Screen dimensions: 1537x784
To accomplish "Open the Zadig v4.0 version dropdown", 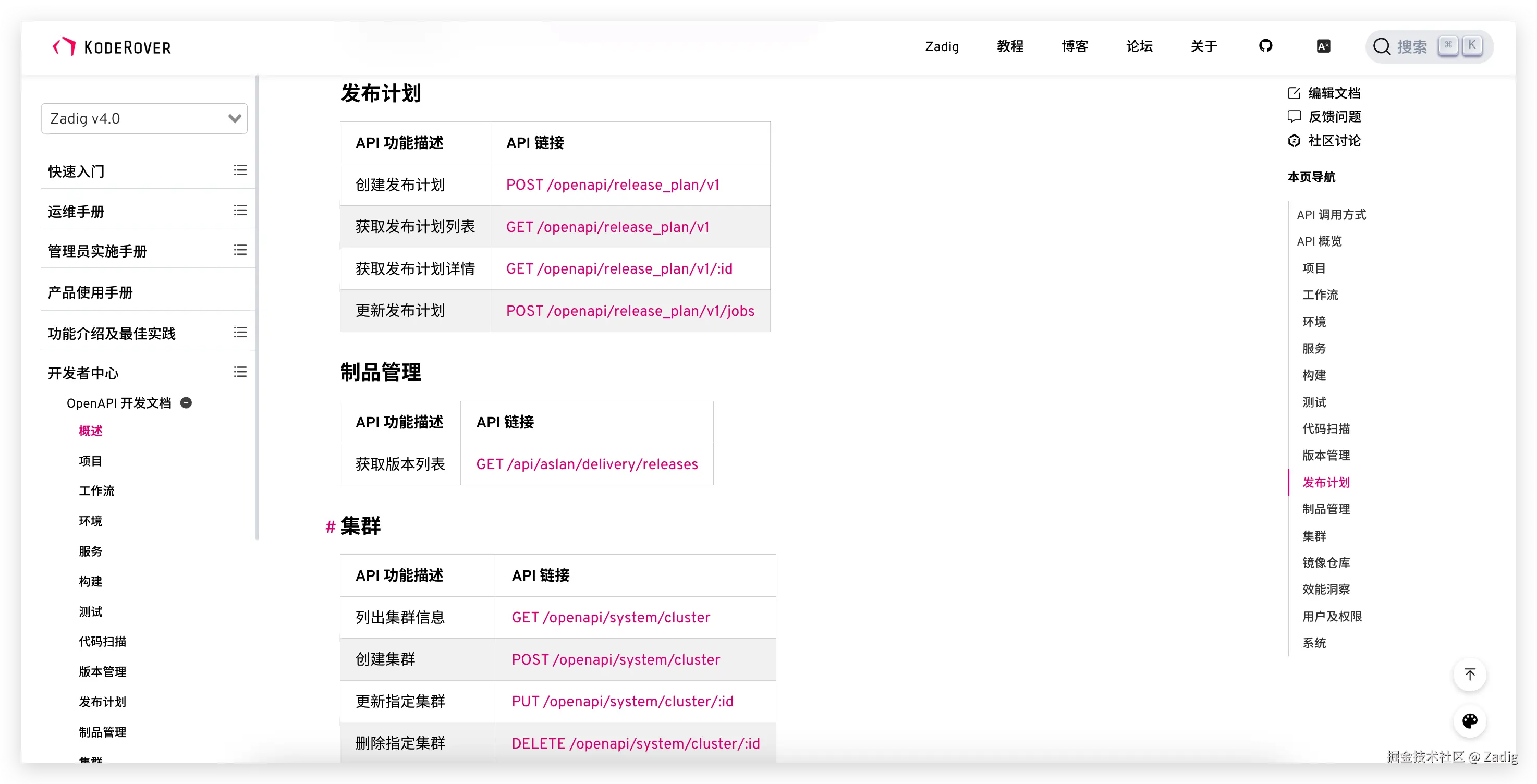I will 144,119.
